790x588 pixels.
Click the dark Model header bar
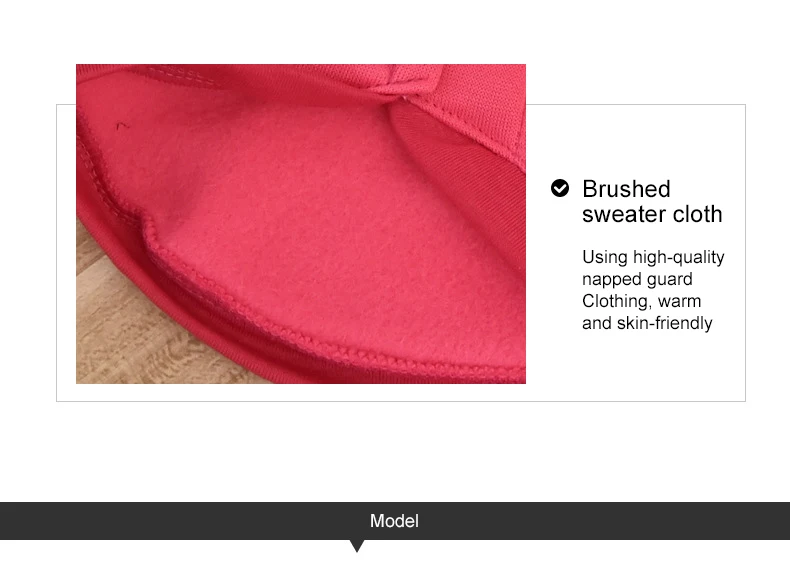point(395,521)
